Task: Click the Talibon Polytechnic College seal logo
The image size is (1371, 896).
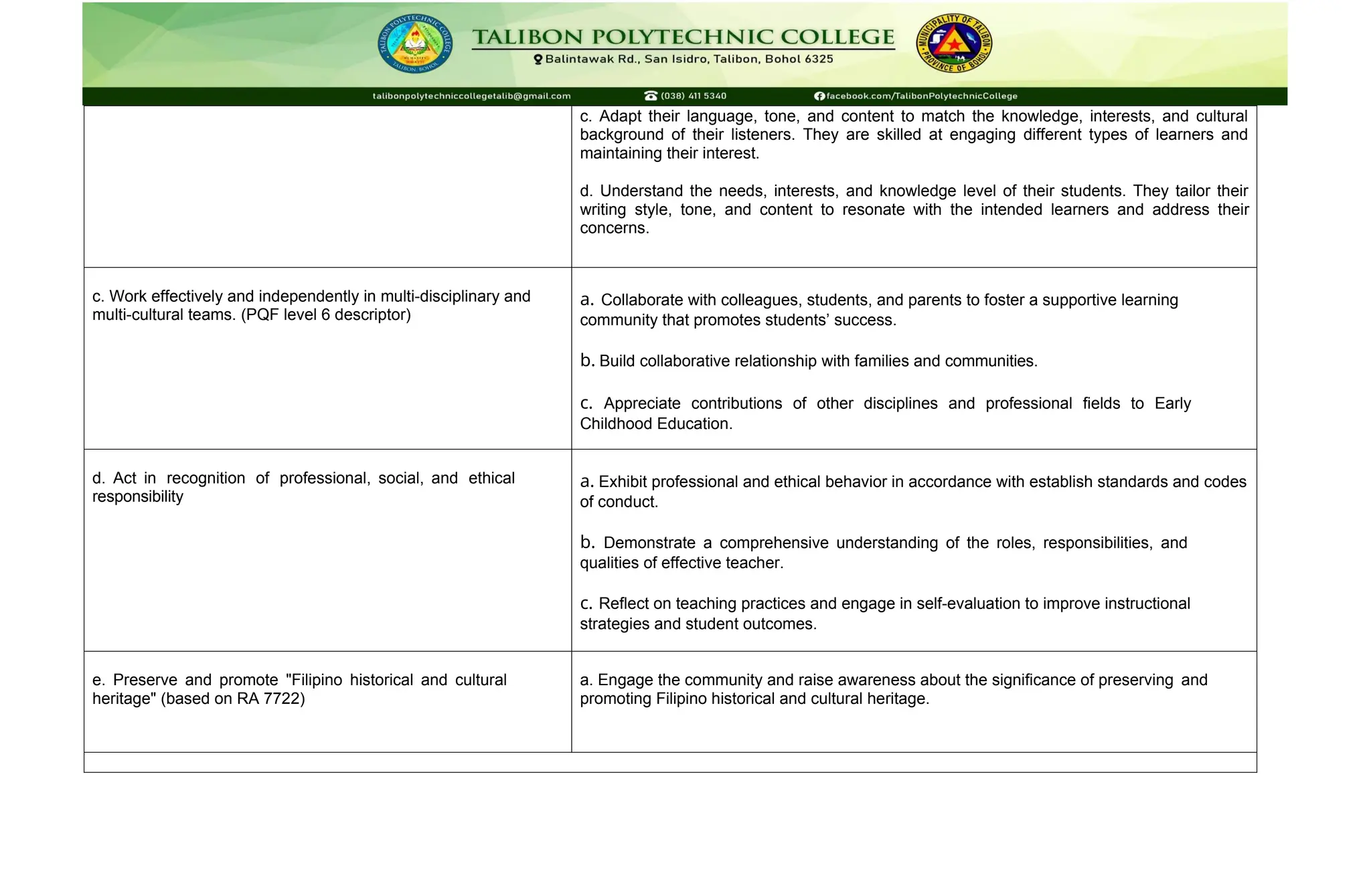Action: (x=414, y=44)
